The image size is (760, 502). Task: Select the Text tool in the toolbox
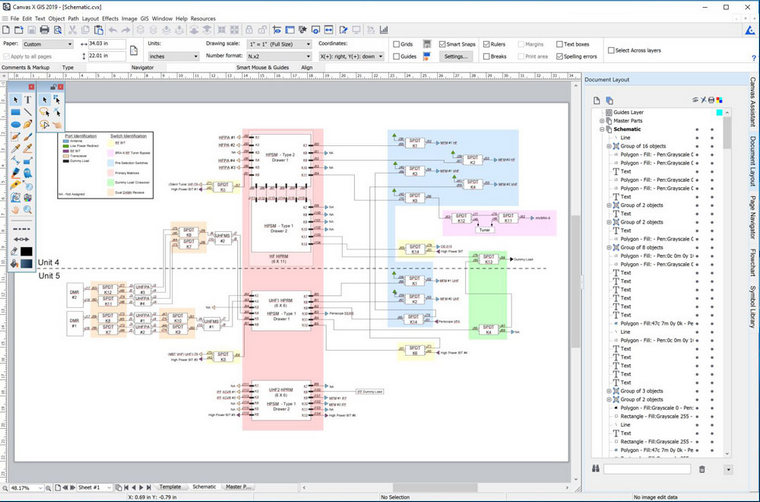pos(28,100)
